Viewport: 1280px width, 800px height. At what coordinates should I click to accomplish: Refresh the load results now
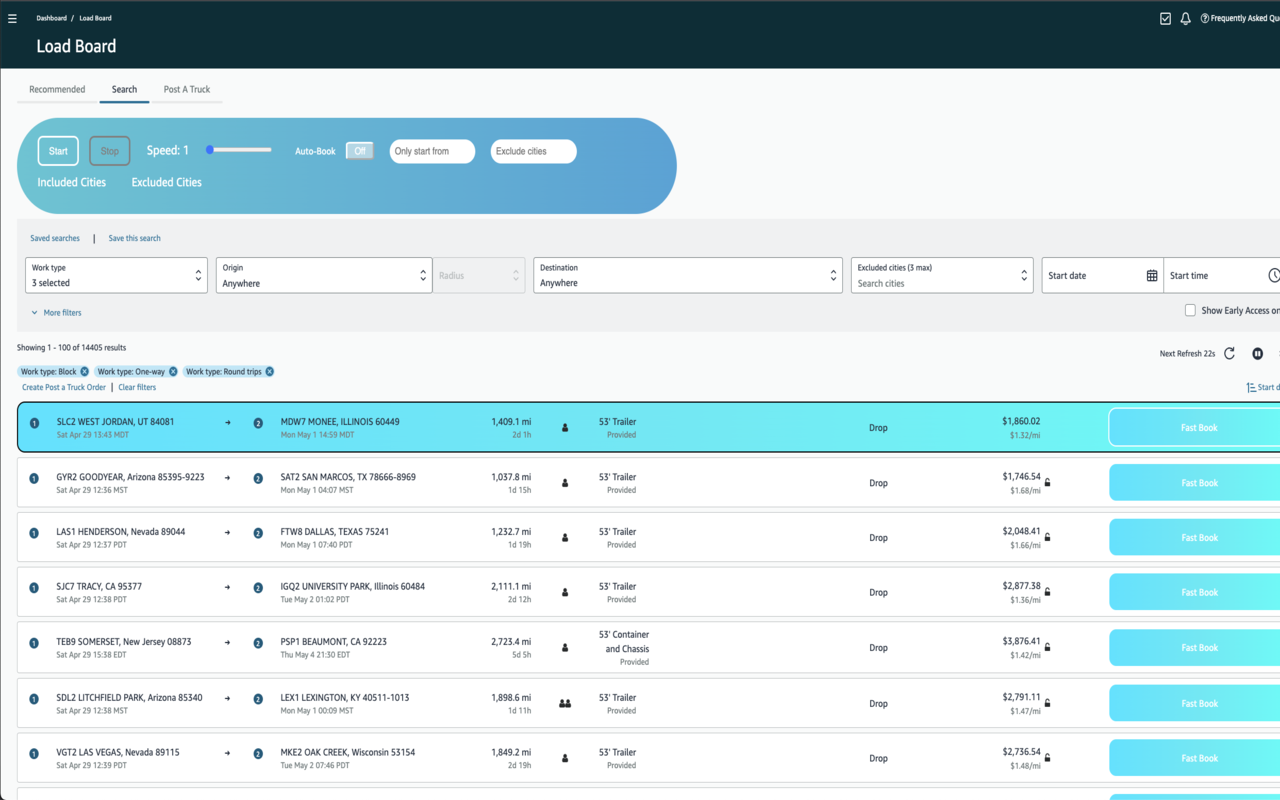[x=1230, y=353]
